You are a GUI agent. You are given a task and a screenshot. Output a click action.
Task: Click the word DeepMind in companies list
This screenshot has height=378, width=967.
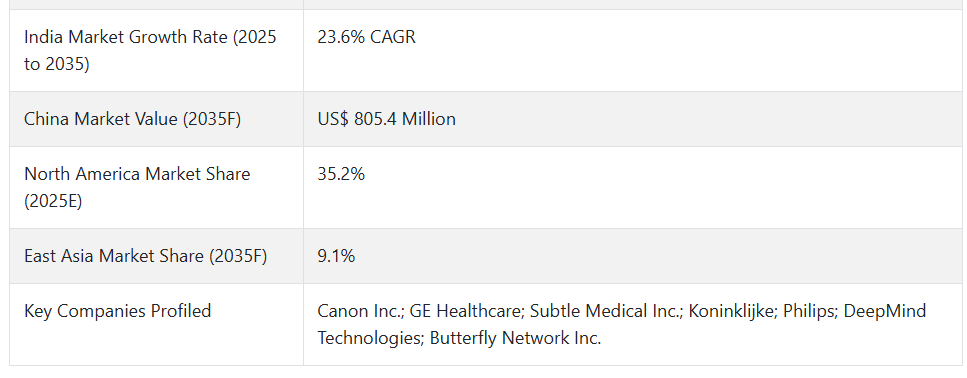[884, 311]
